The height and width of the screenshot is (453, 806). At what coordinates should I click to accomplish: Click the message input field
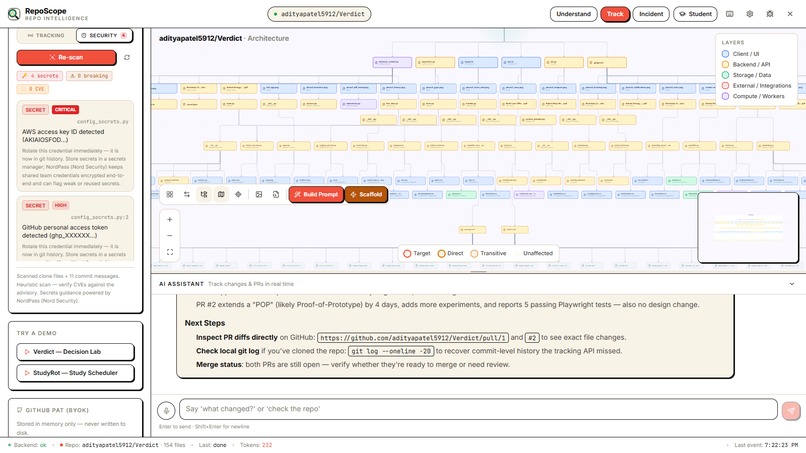click(478, 409)
